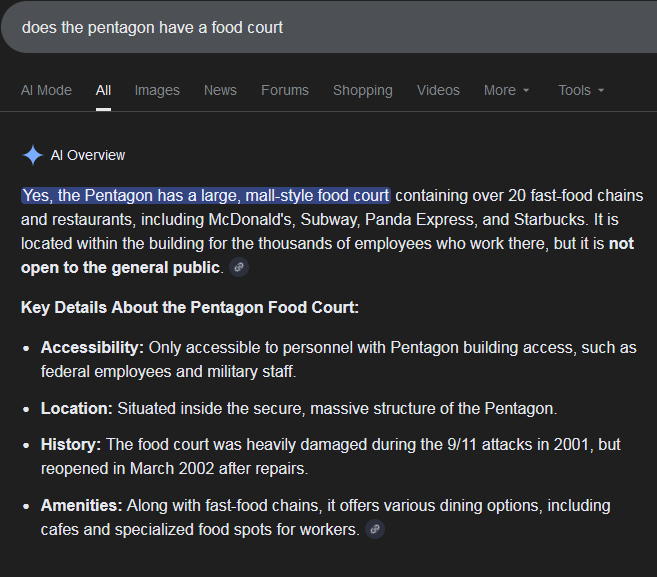
Task: Open the source link icon after 'general public'
Action: (239, 267)
